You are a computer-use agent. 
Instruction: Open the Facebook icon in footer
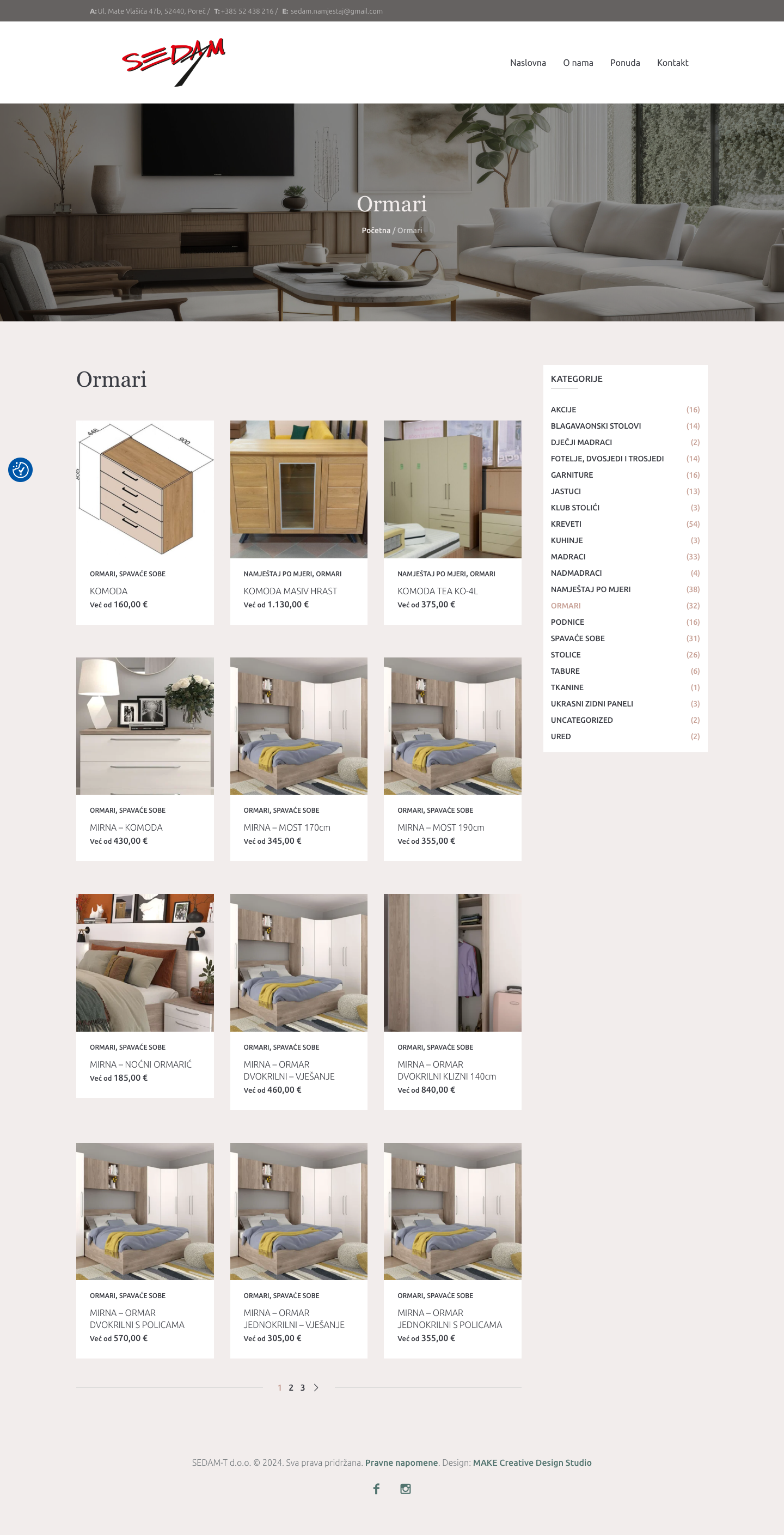click(x=377, y=1489)
